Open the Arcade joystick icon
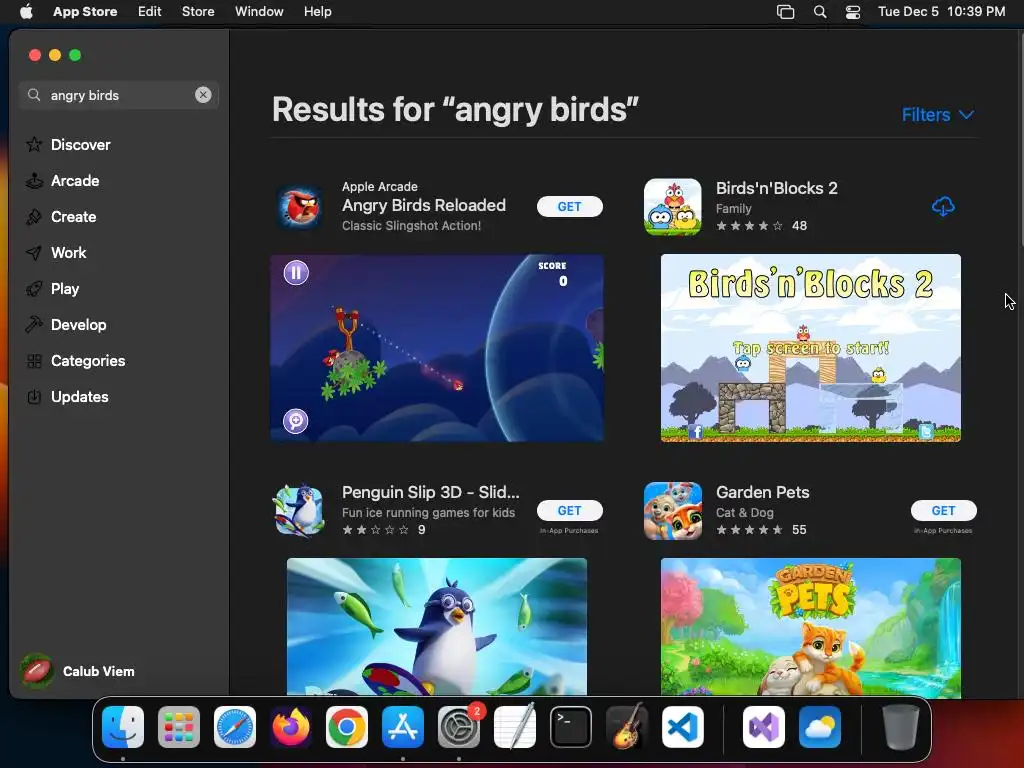 (34, 181)
